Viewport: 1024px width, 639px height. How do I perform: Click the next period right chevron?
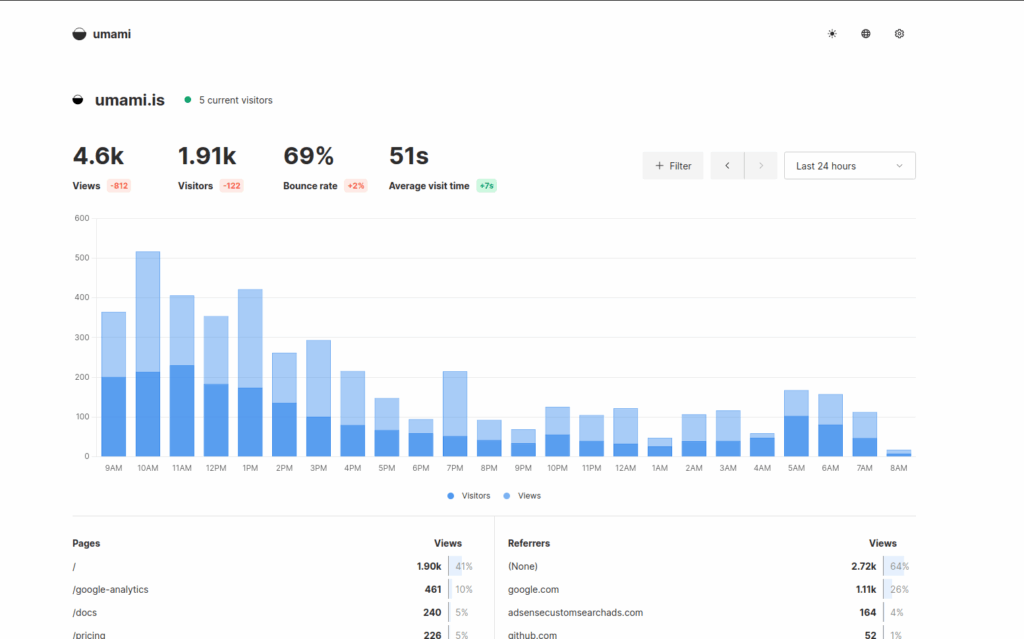(x=761, y=166)
